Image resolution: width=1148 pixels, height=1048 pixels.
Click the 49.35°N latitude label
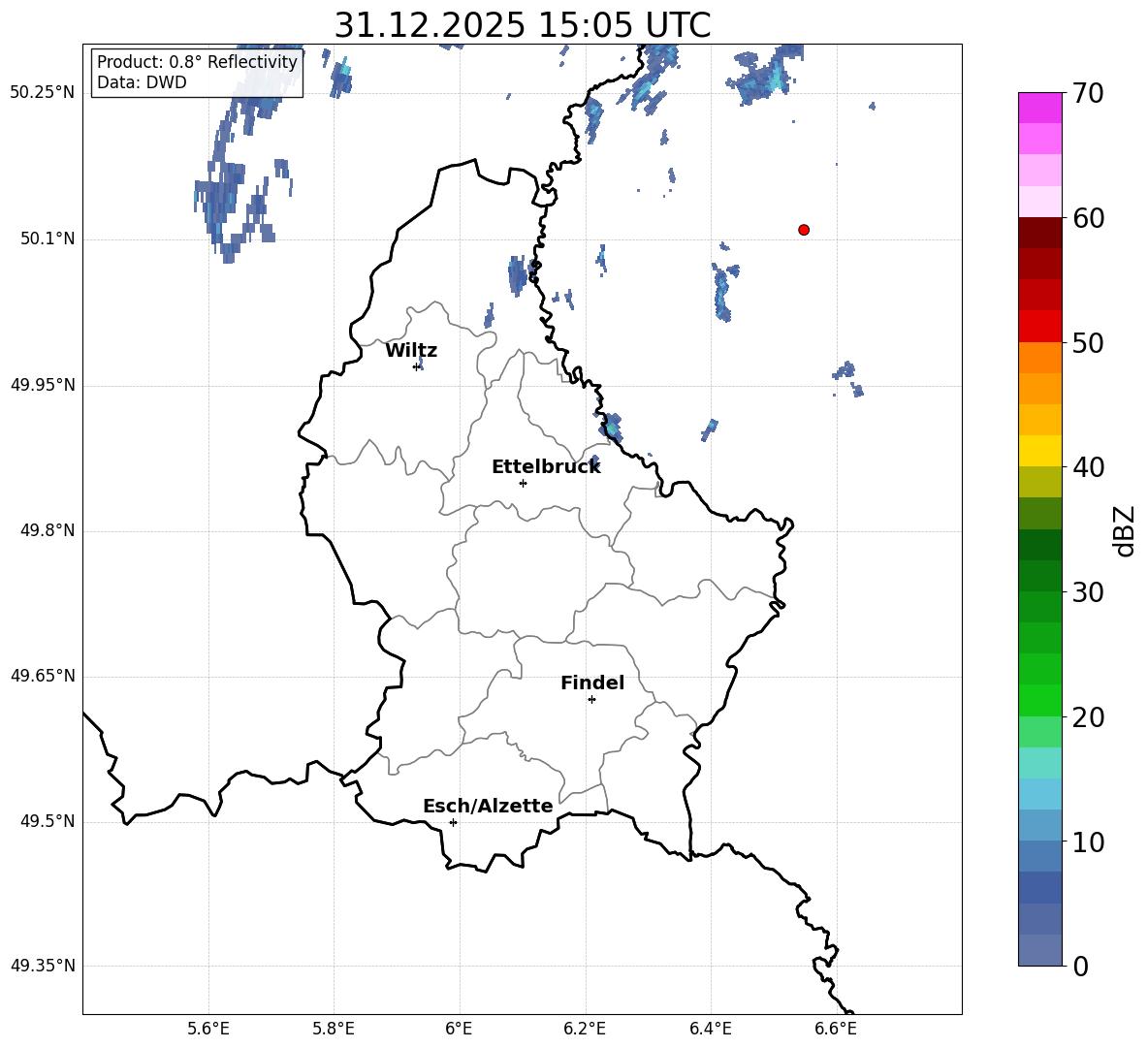43,966
